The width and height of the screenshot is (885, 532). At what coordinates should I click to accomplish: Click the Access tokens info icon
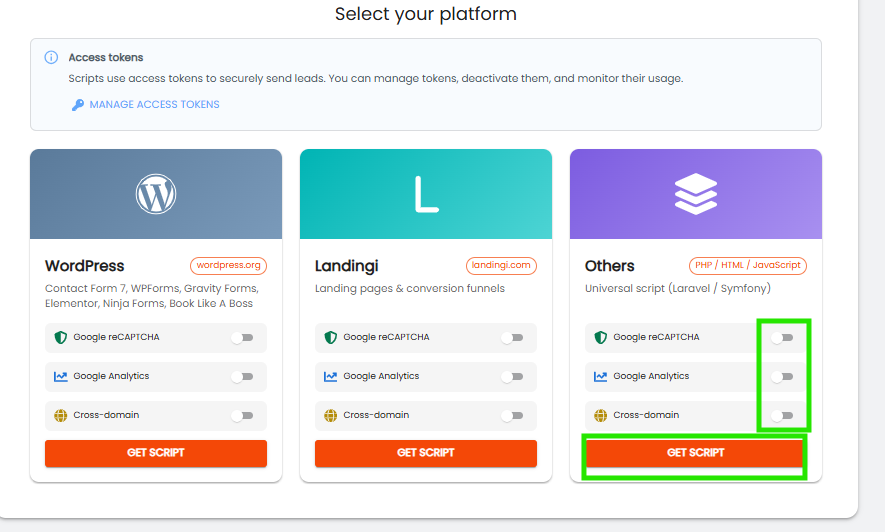pos(51,58)
